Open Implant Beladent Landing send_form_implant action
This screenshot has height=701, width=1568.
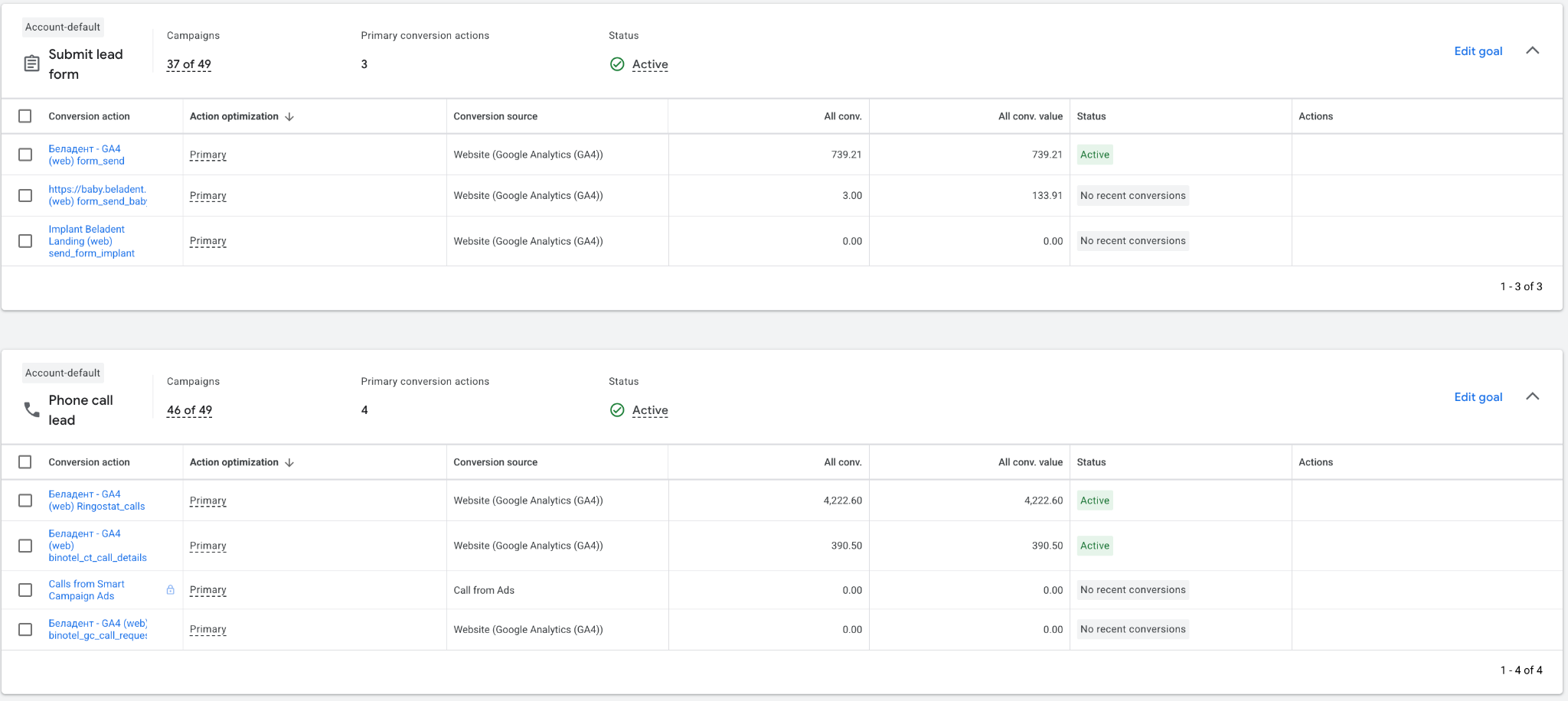(91, 241)
